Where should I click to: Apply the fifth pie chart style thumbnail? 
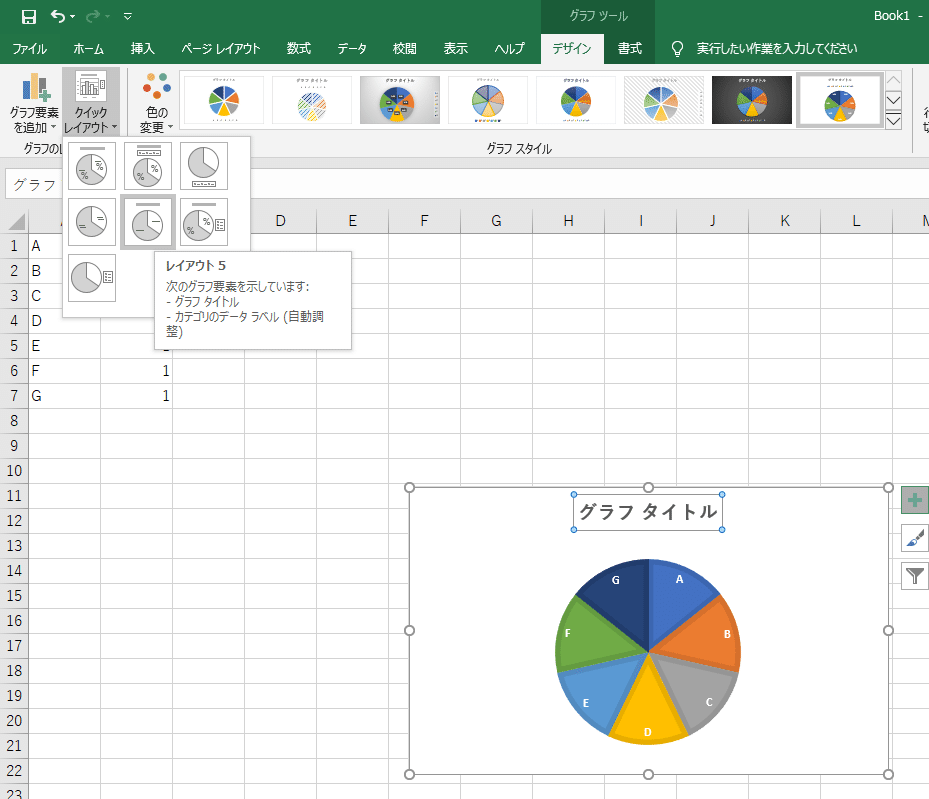(576, 100)
